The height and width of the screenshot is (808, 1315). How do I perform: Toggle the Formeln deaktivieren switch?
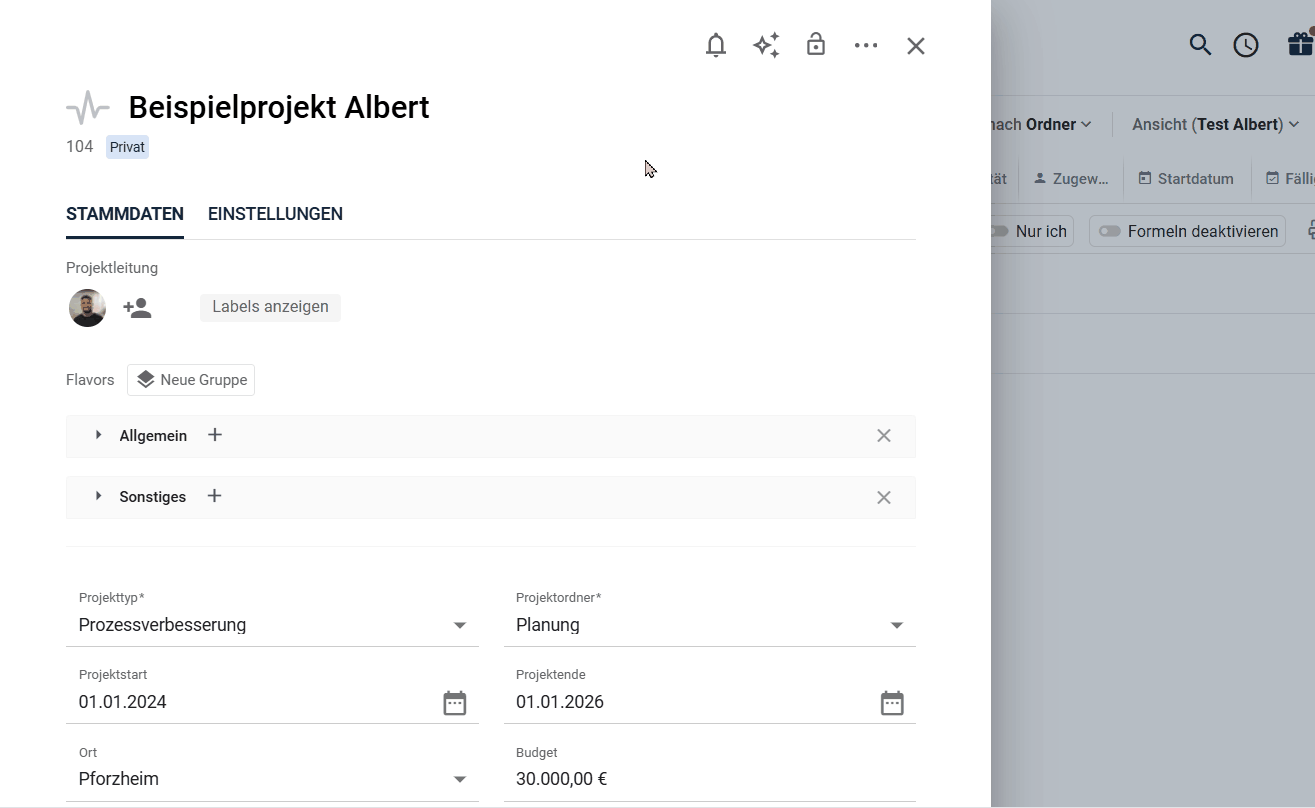[1110, 231]
